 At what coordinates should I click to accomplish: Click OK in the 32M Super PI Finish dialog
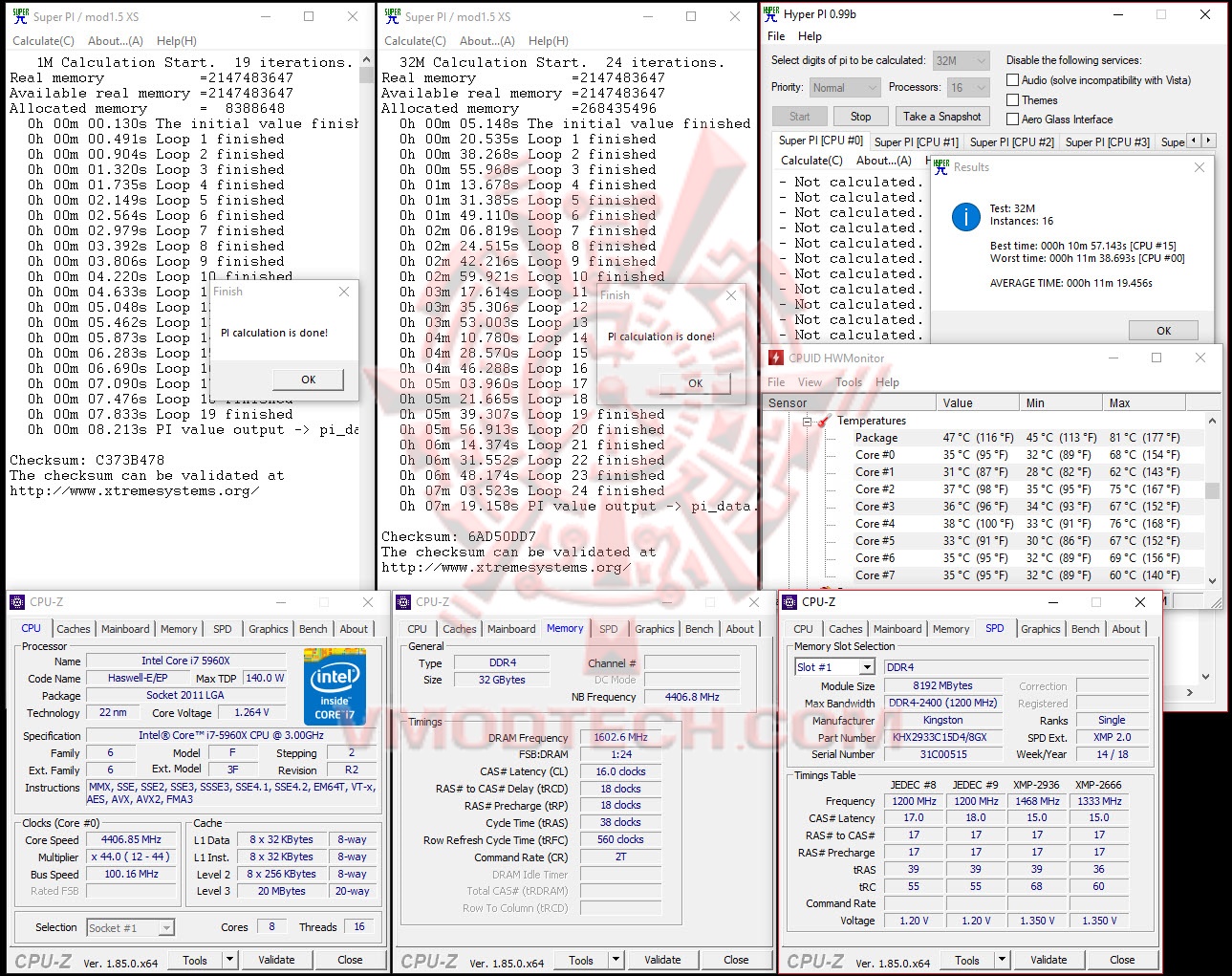click(x=696, y=383)
